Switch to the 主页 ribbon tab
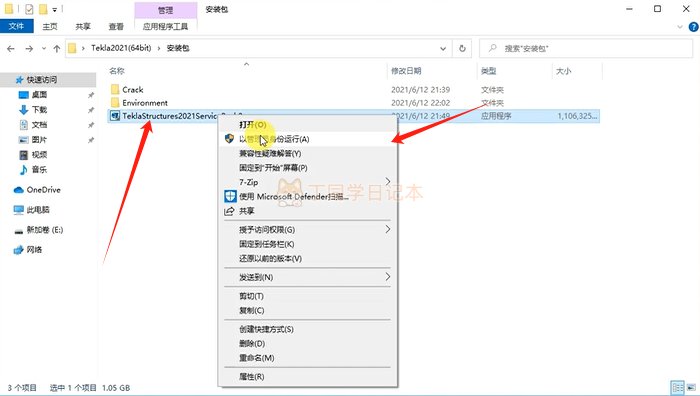The image size is (700, 396). point(50,26)
